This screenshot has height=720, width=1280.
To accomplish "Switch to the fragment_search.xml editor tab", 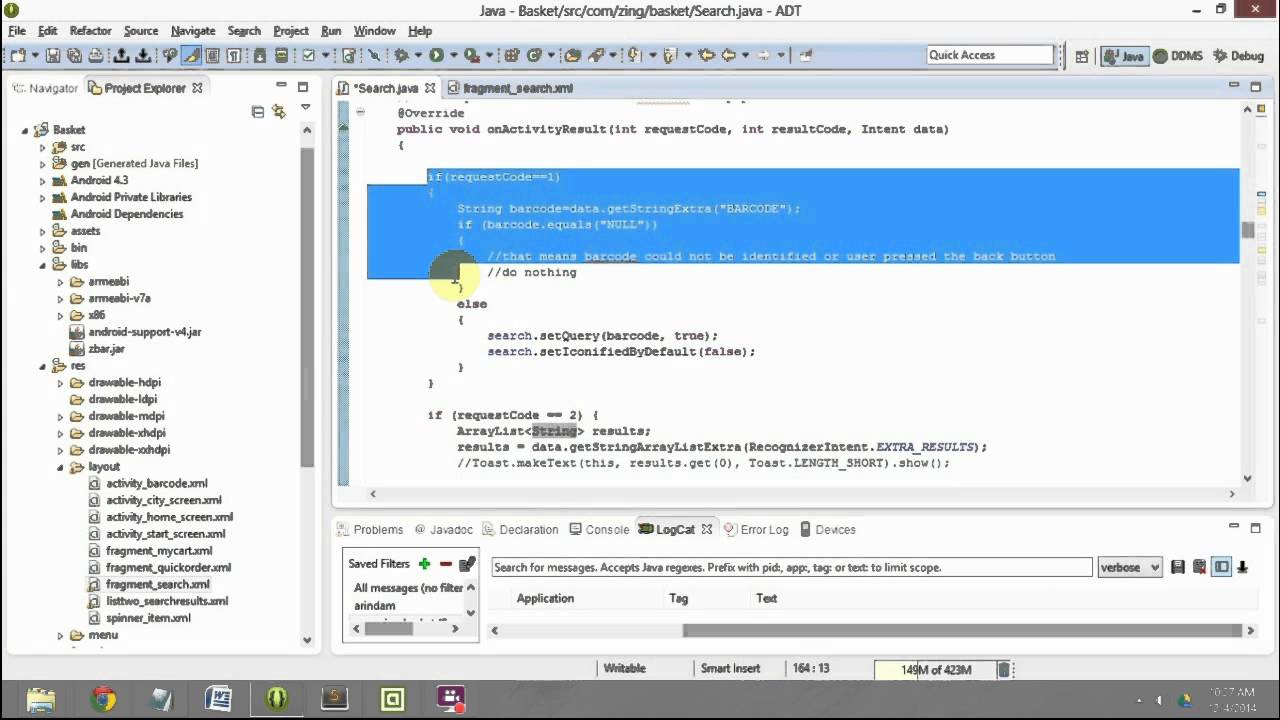I will click(510, 88).
